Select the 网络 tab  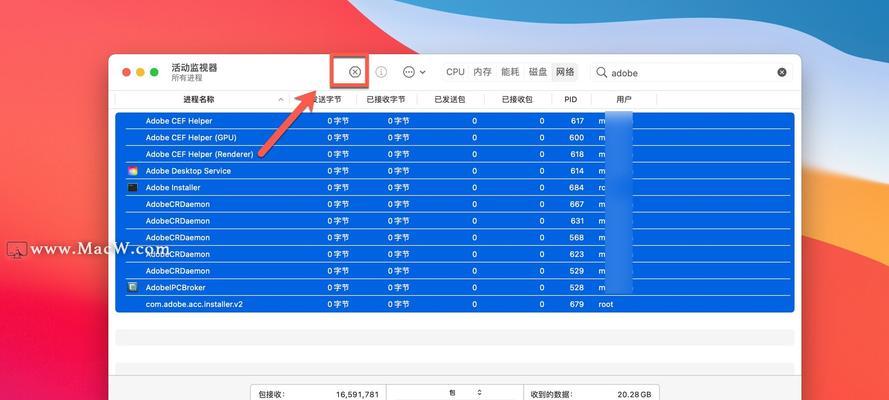point(565,72)
